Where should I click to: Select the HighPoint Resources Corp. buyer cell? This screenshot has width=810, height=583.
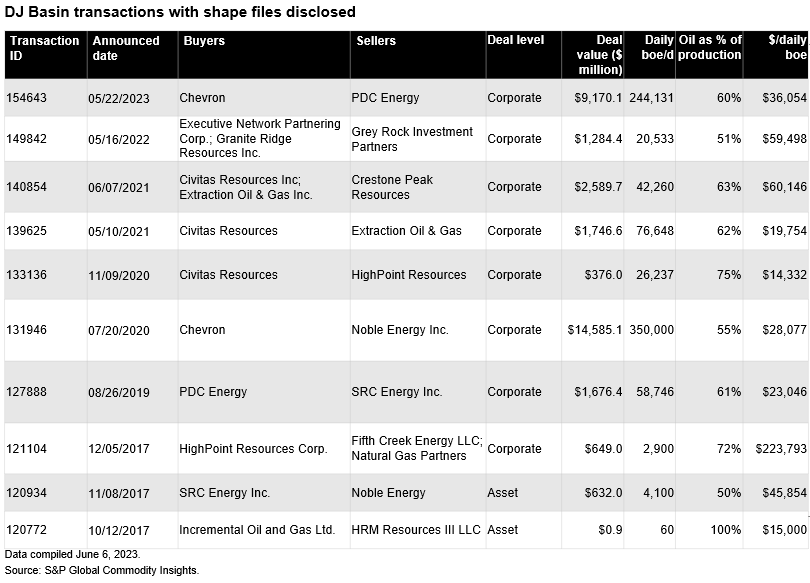253,449
